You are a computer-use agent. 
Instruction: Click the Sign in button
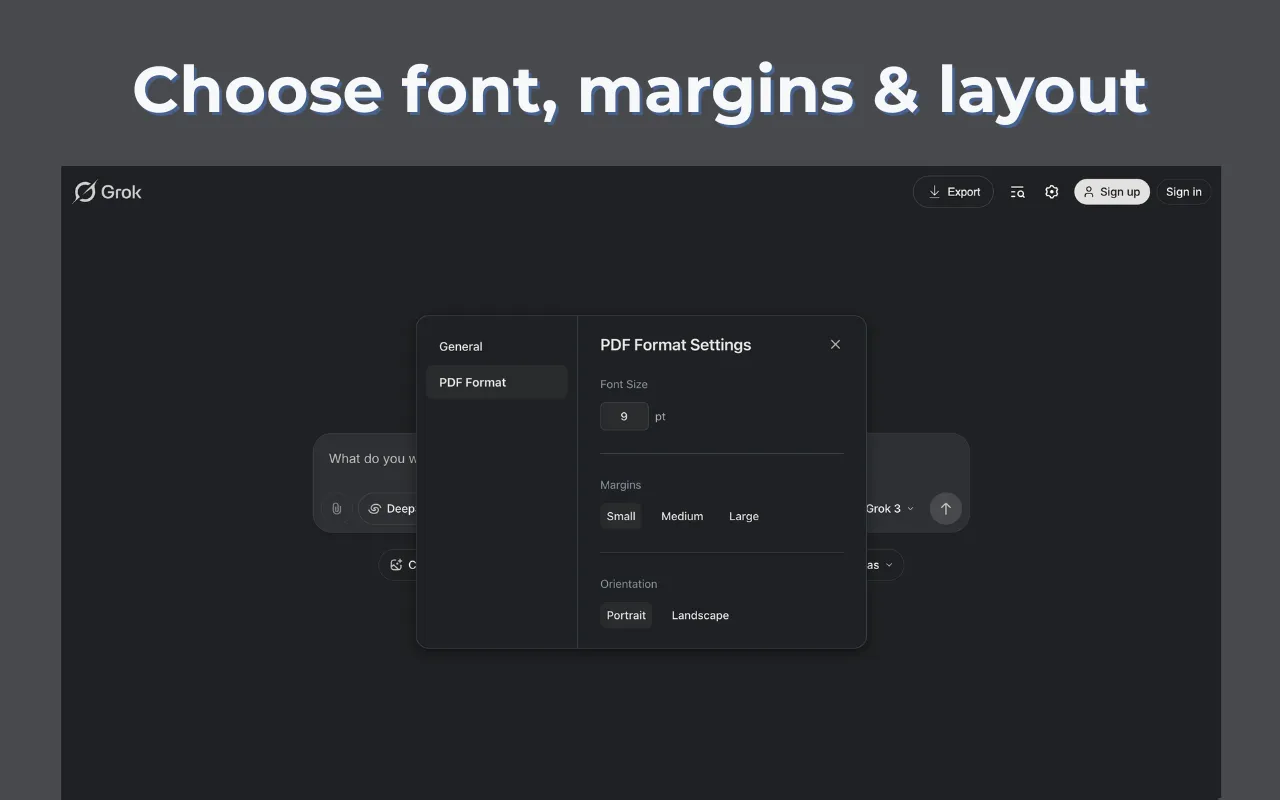pyautogui.click(x=1184, y=192)
